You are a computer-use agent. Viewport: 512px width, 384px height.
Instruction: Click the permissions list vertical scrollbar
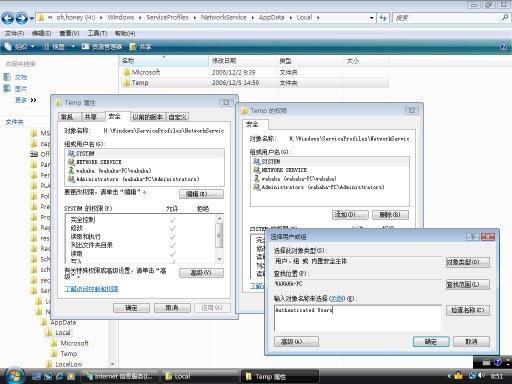(219, 239)
